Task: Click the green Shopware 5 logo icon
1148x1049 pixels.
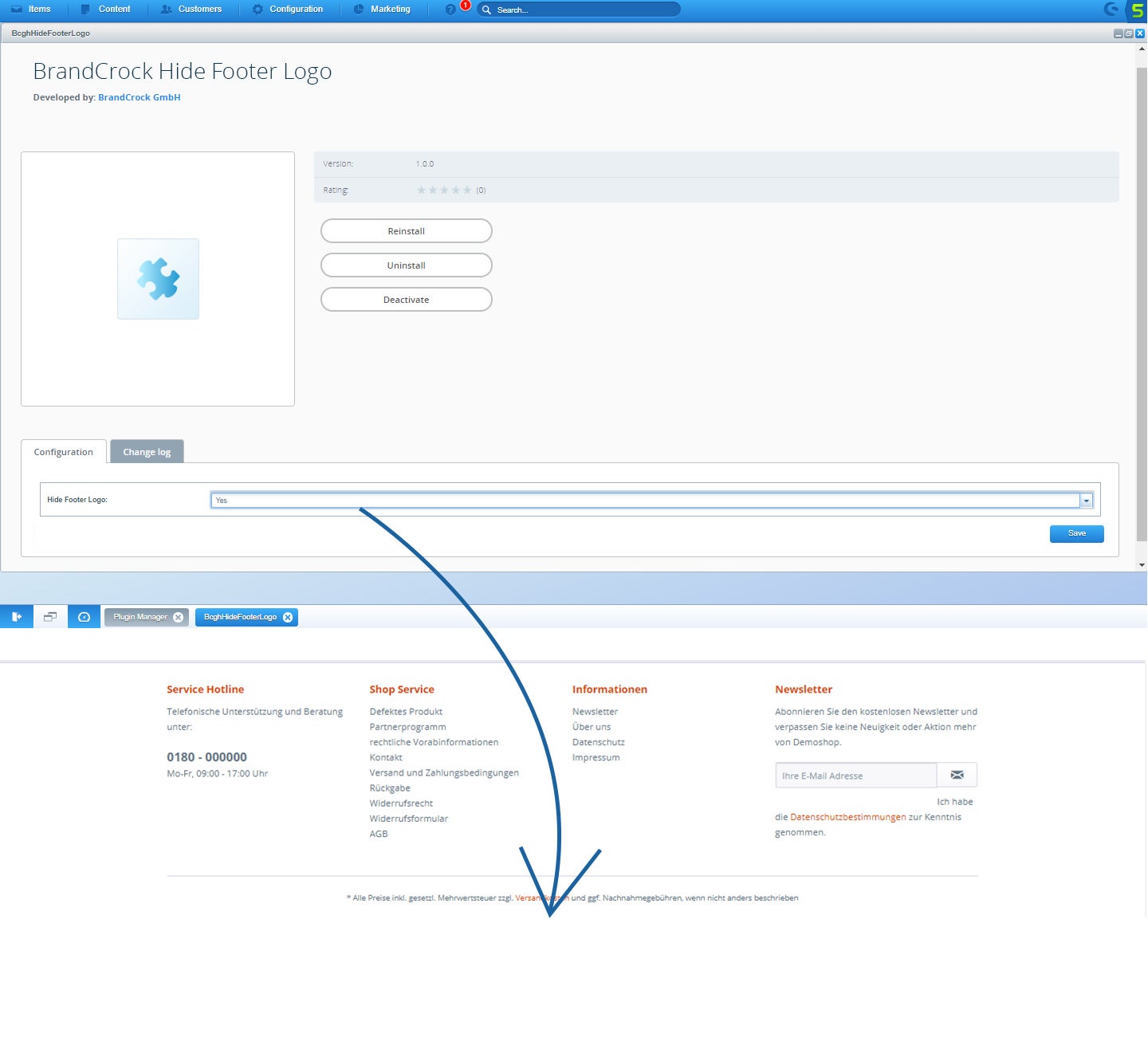Action: pyautogui.click(x=1137, y=10)
